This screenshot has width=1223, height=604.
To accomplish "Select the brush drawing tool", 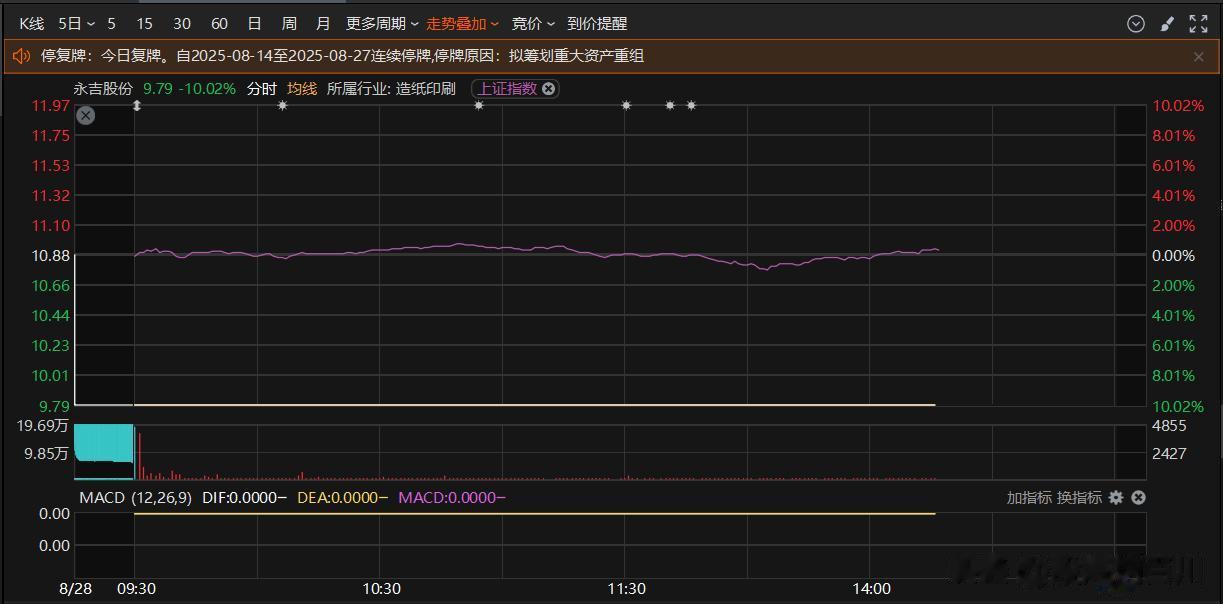I will 1166,24.
